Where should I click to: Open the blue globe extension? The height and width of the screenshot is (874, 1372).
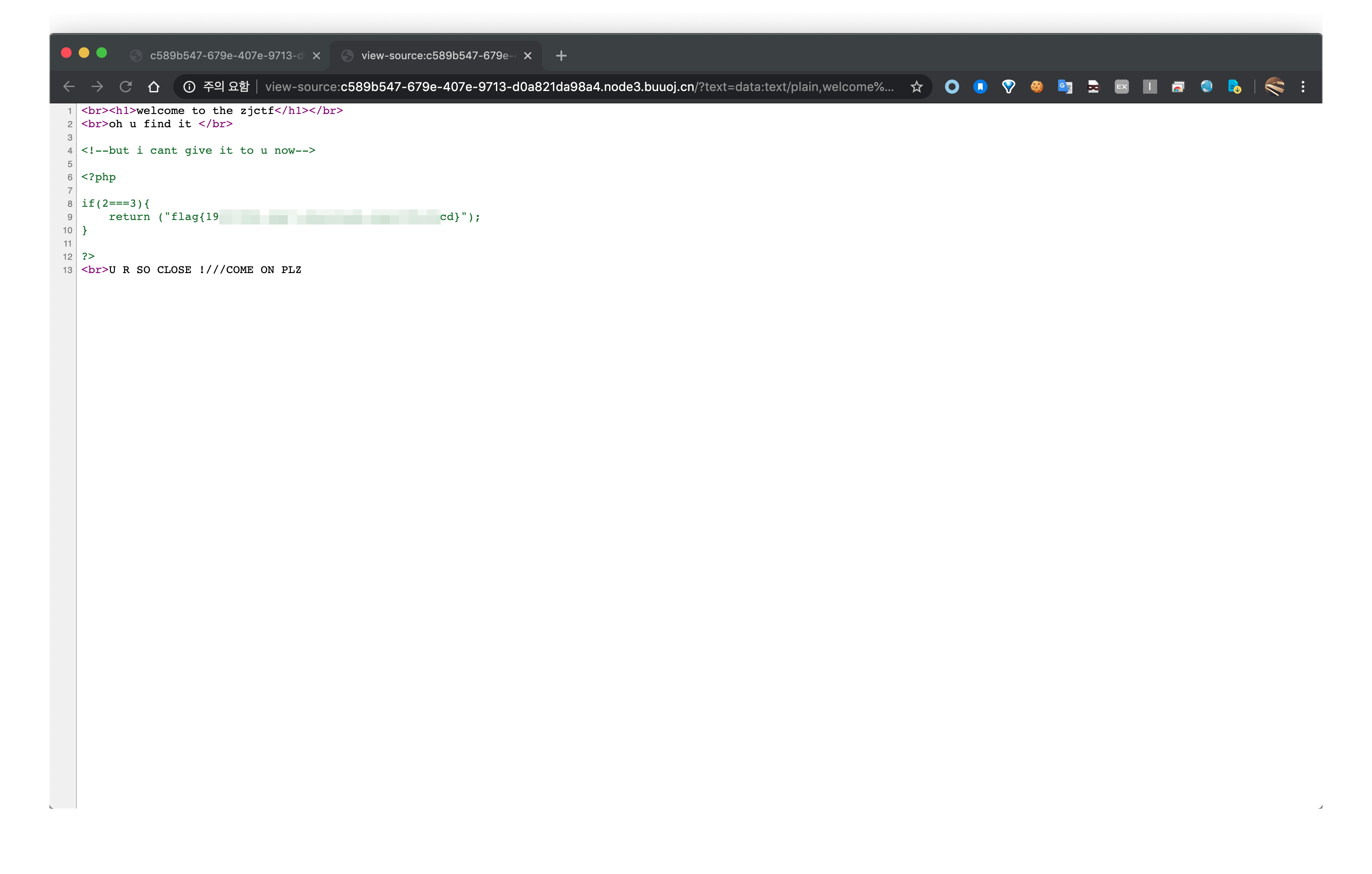point(1206,87)
